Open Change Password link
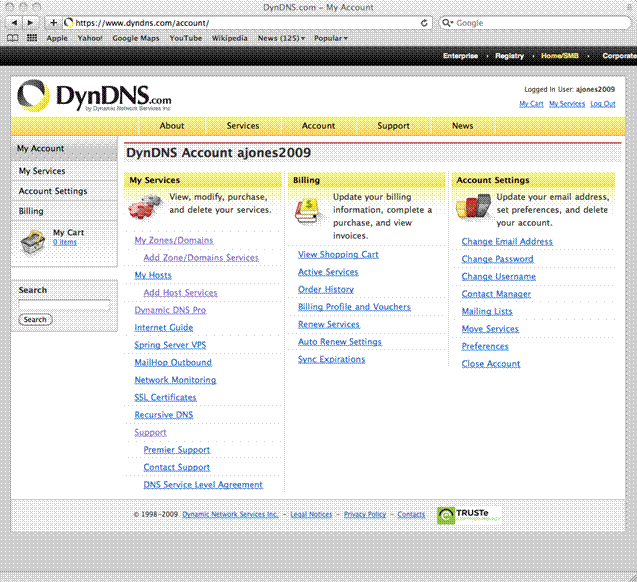The image size is (637, 582). (497, 259)
